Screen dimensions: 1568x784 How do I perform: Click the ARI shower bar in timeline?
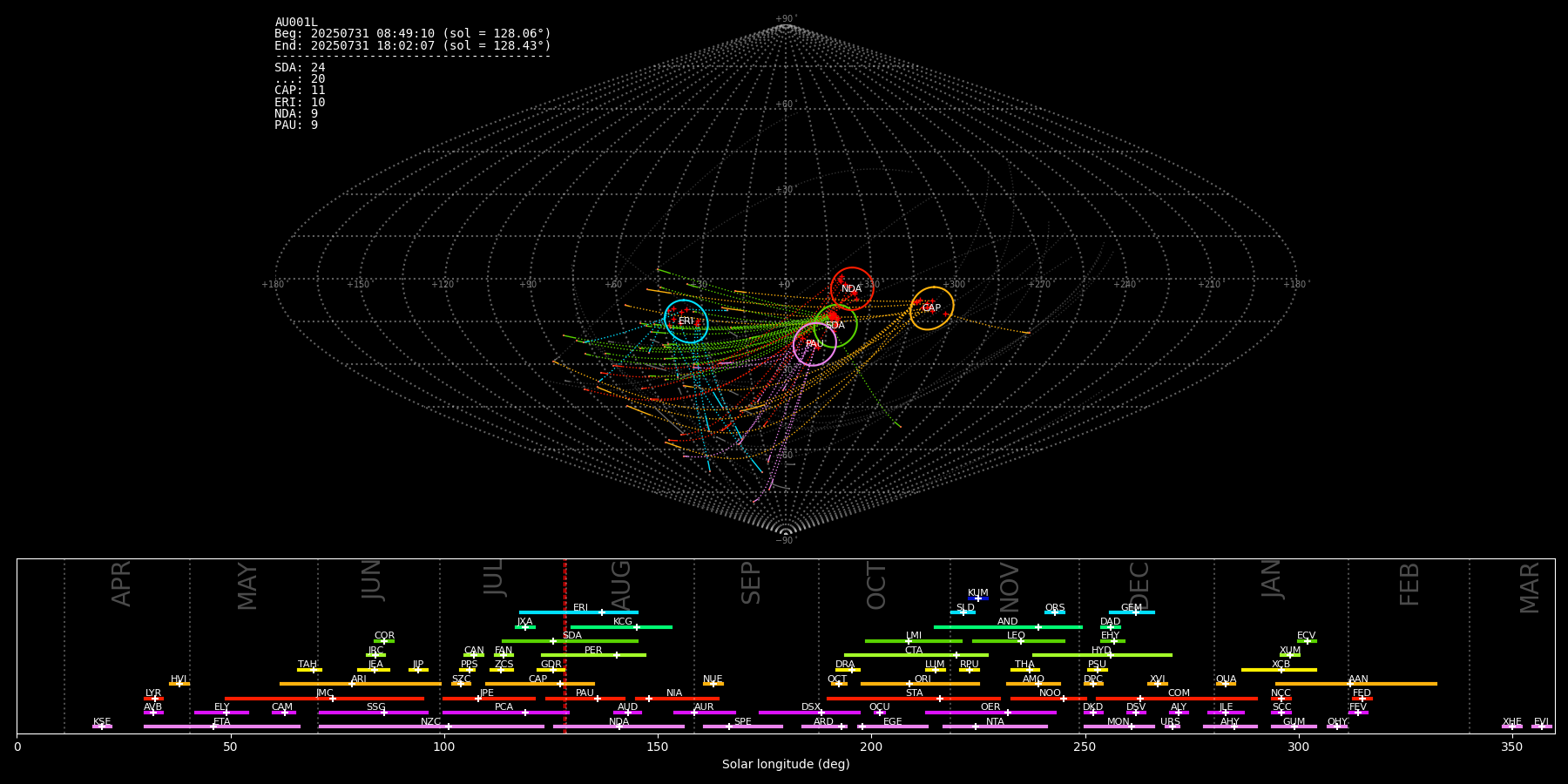[360, 684]
